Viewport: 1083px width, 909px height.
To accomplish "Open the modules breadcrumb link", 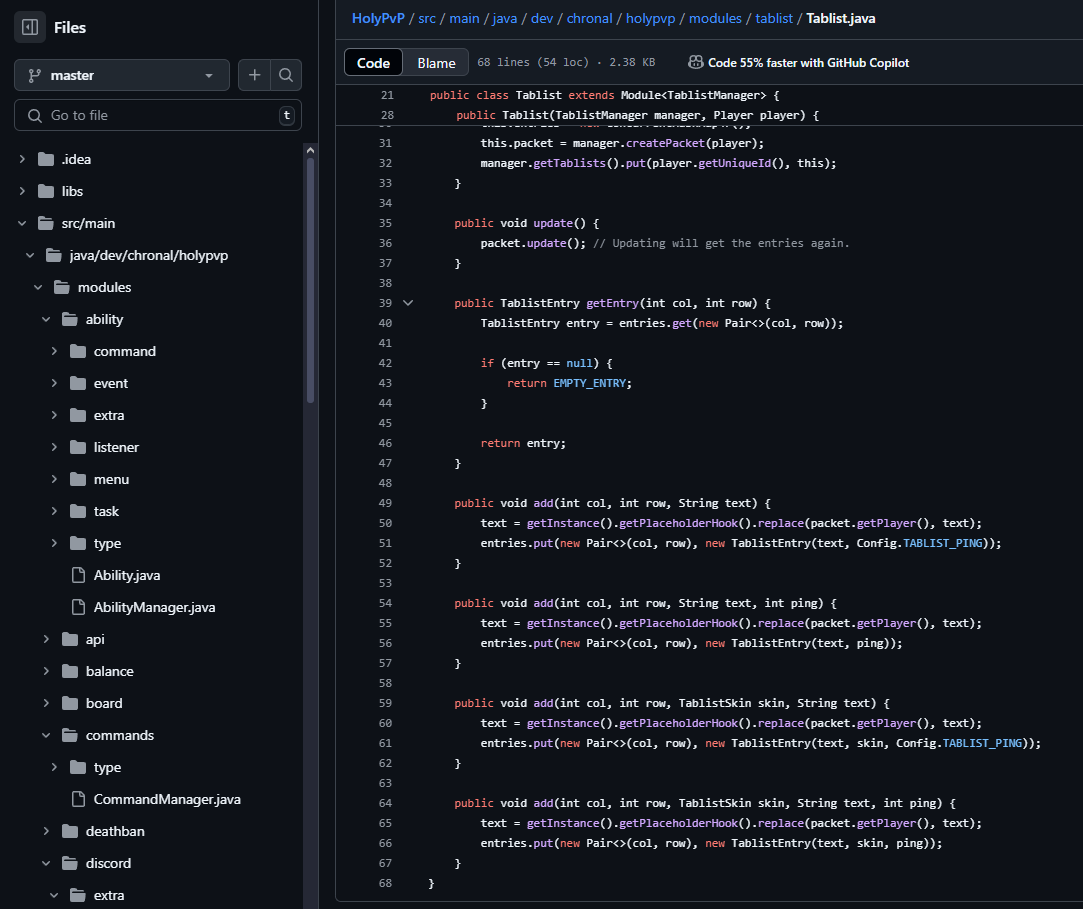I will tap(715, 19).
